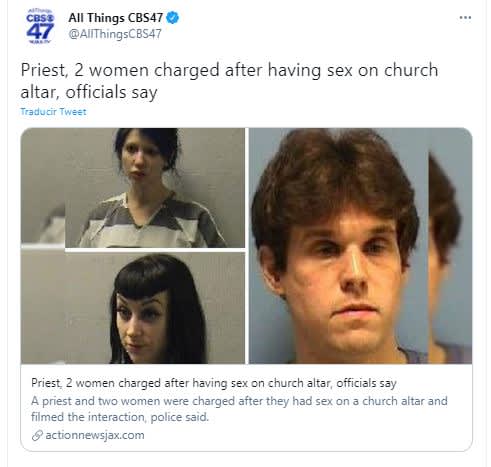Viewport: 491px width, 467px height.
Task: Click the Traducir Tweet link
Action: point(53,112)
